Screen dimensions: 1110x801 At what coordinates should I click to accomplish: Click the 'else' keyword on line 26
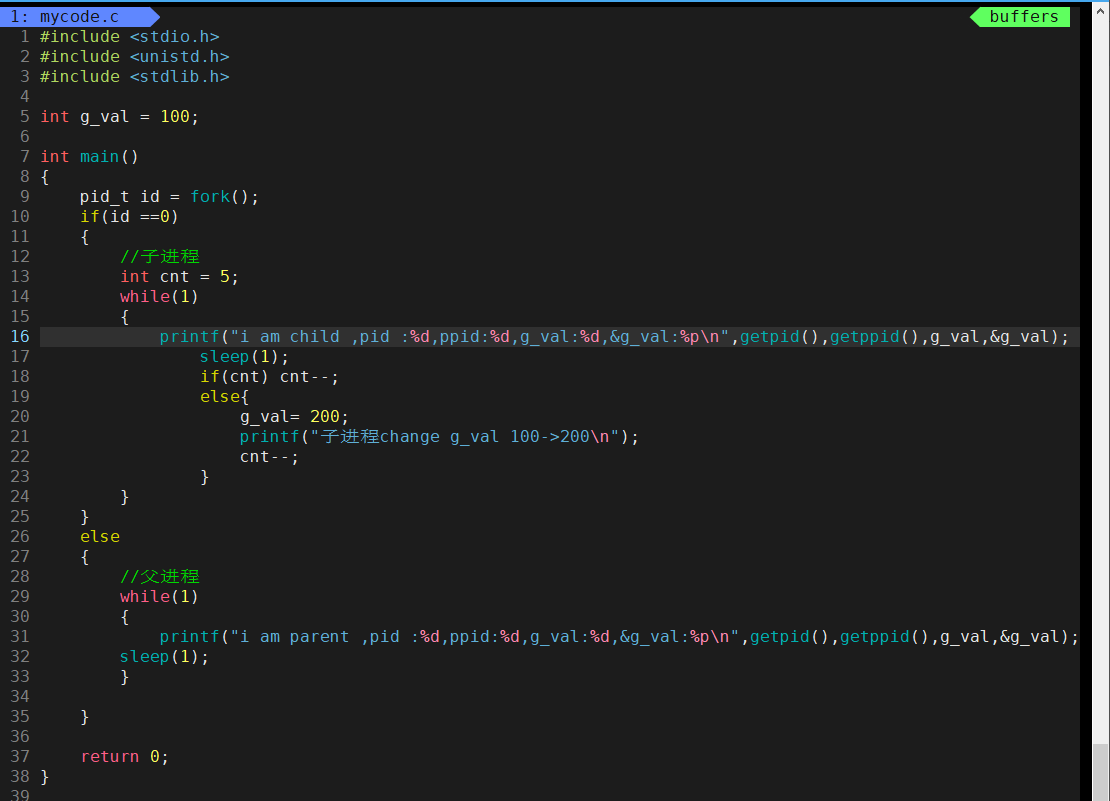point(100,536)
